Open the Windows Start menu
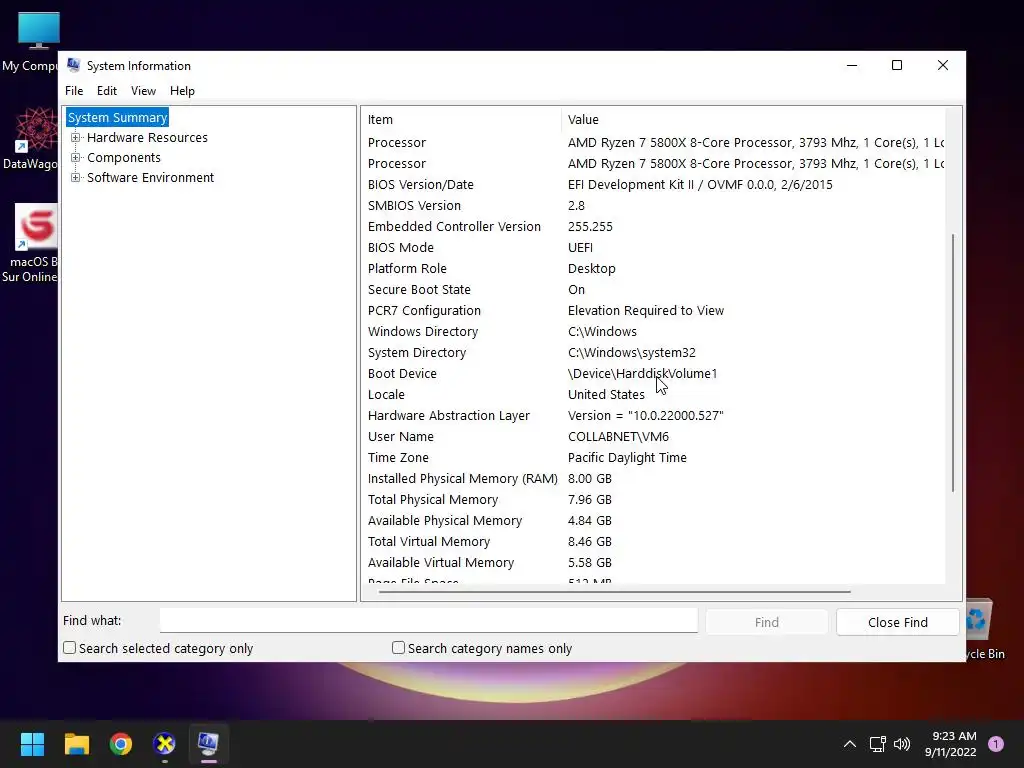The width and height of the screenshot is (1024, 768). pyautogui.click(x=32, y=743)
